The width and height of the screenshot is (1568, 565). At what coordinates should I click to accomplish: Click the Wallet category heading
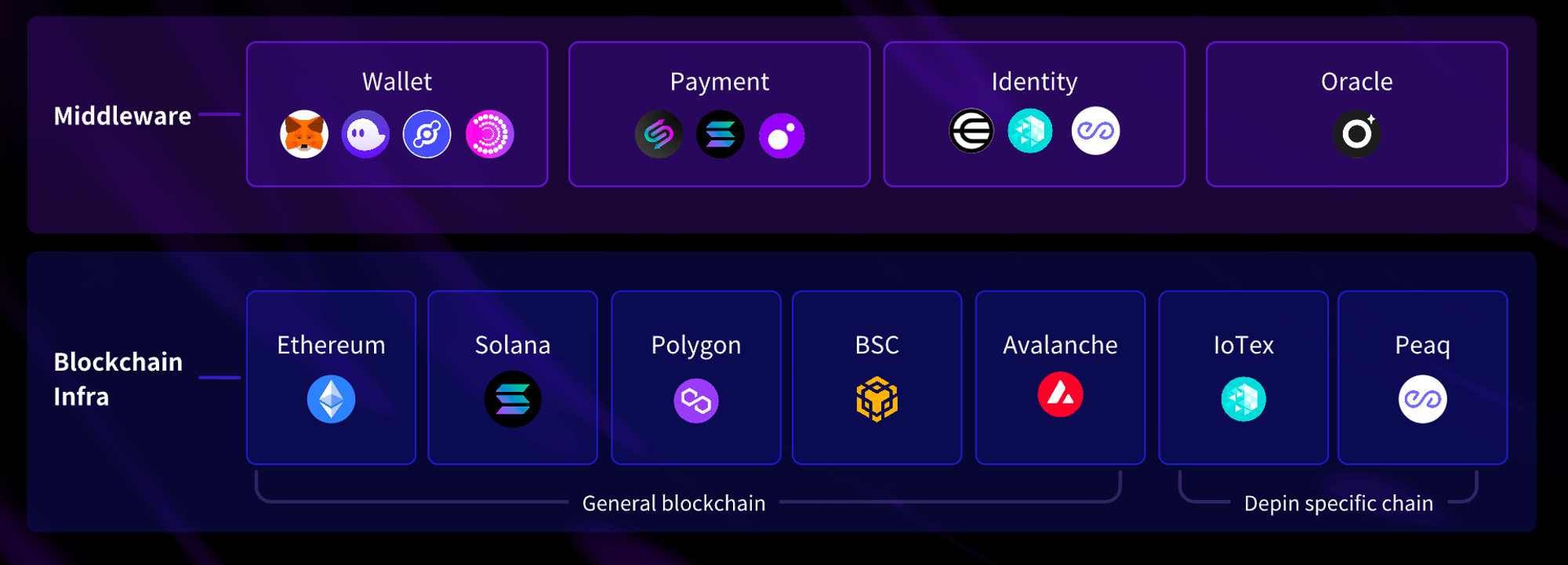click(397, 81)
